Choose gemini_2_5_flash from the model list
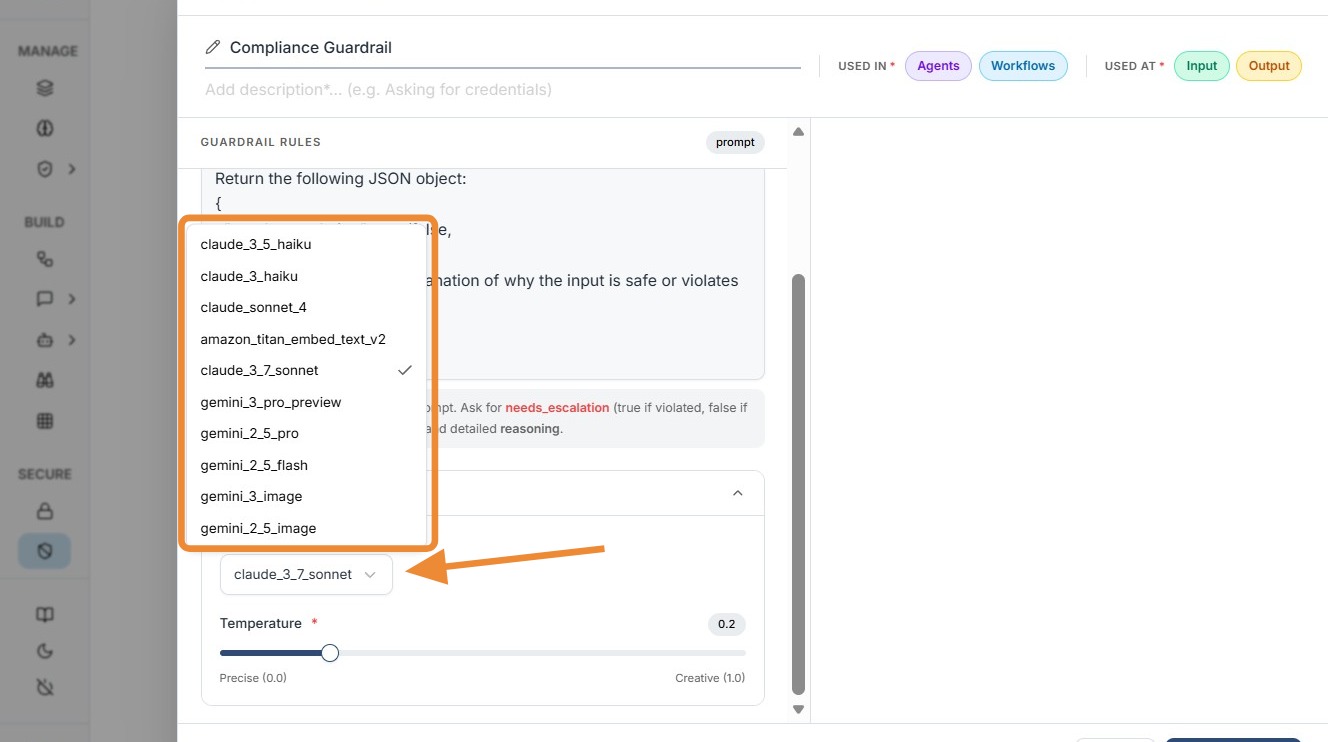This screenshot has height=742, width=1328. [x=306, y=465]
